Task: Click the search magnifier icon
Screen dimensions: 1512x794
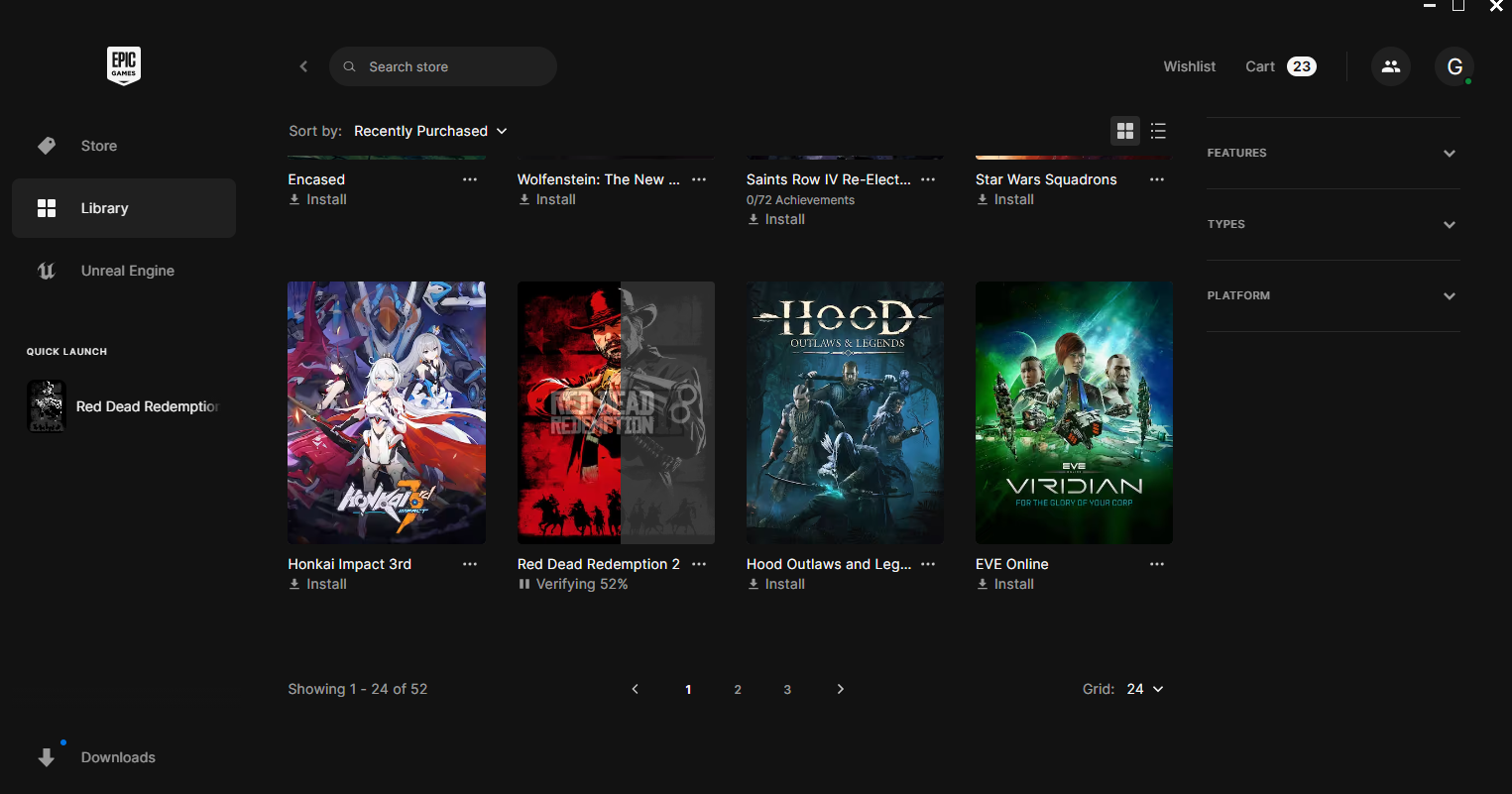Action: click(x=349, y=66)
